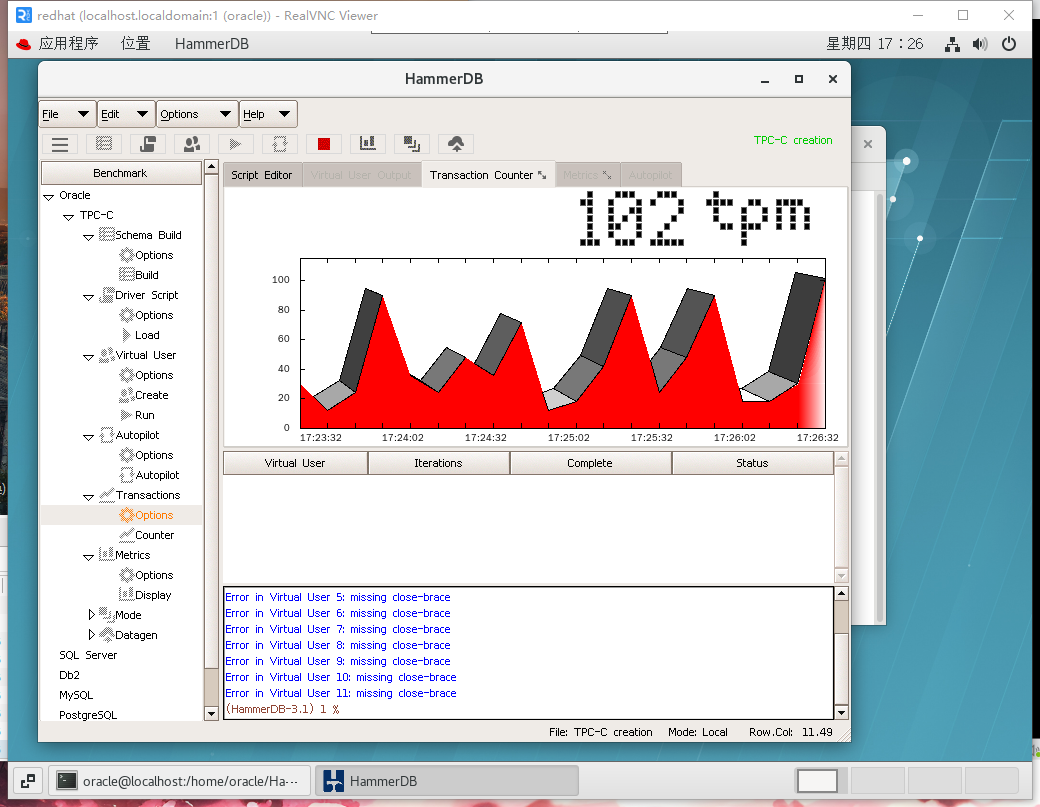Switch to the Metrics tab

coord(587,175)
